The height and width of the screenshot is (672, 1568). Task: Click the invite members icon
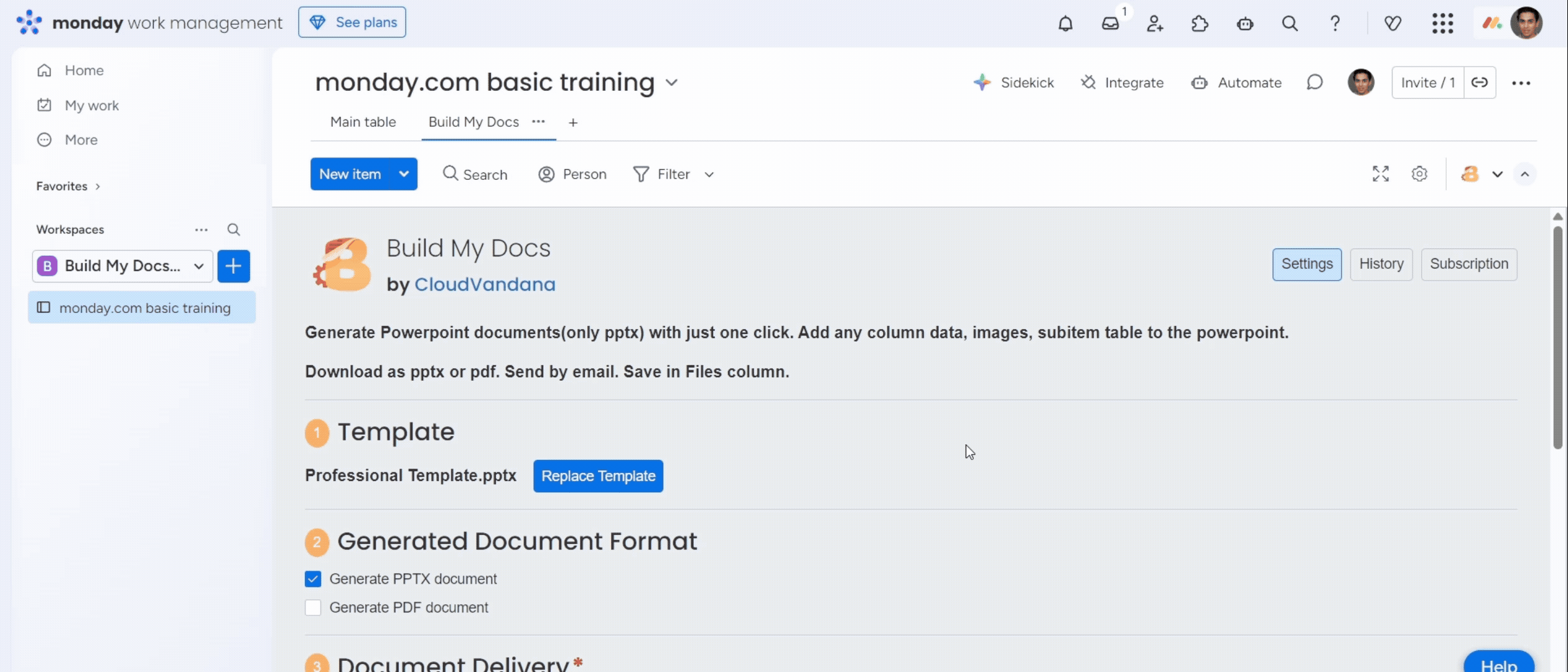(x=1155, y=24)
